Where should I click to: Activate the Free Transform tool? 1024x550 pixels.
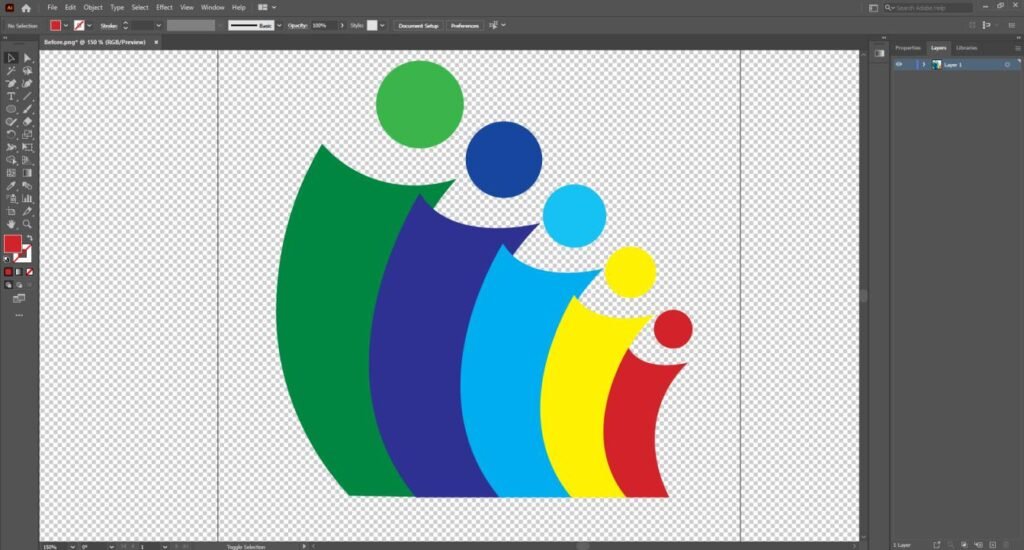coord(27,148)
